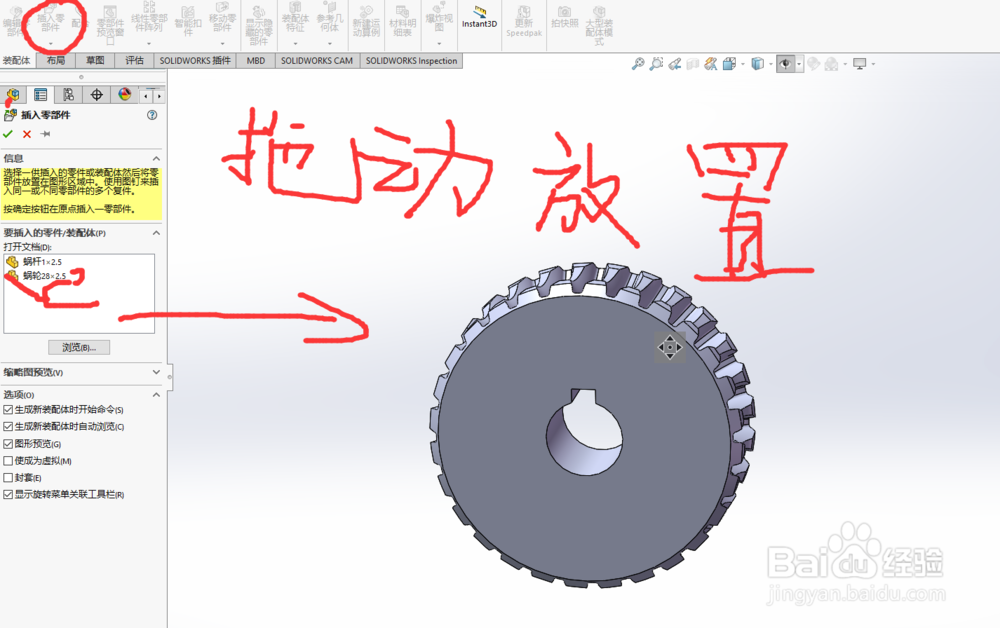Viewport: 1000px width, 628px height.
Task: Toggle 显示旋转菜单关联工具栏 checkbox
Action: click(8, 494)
